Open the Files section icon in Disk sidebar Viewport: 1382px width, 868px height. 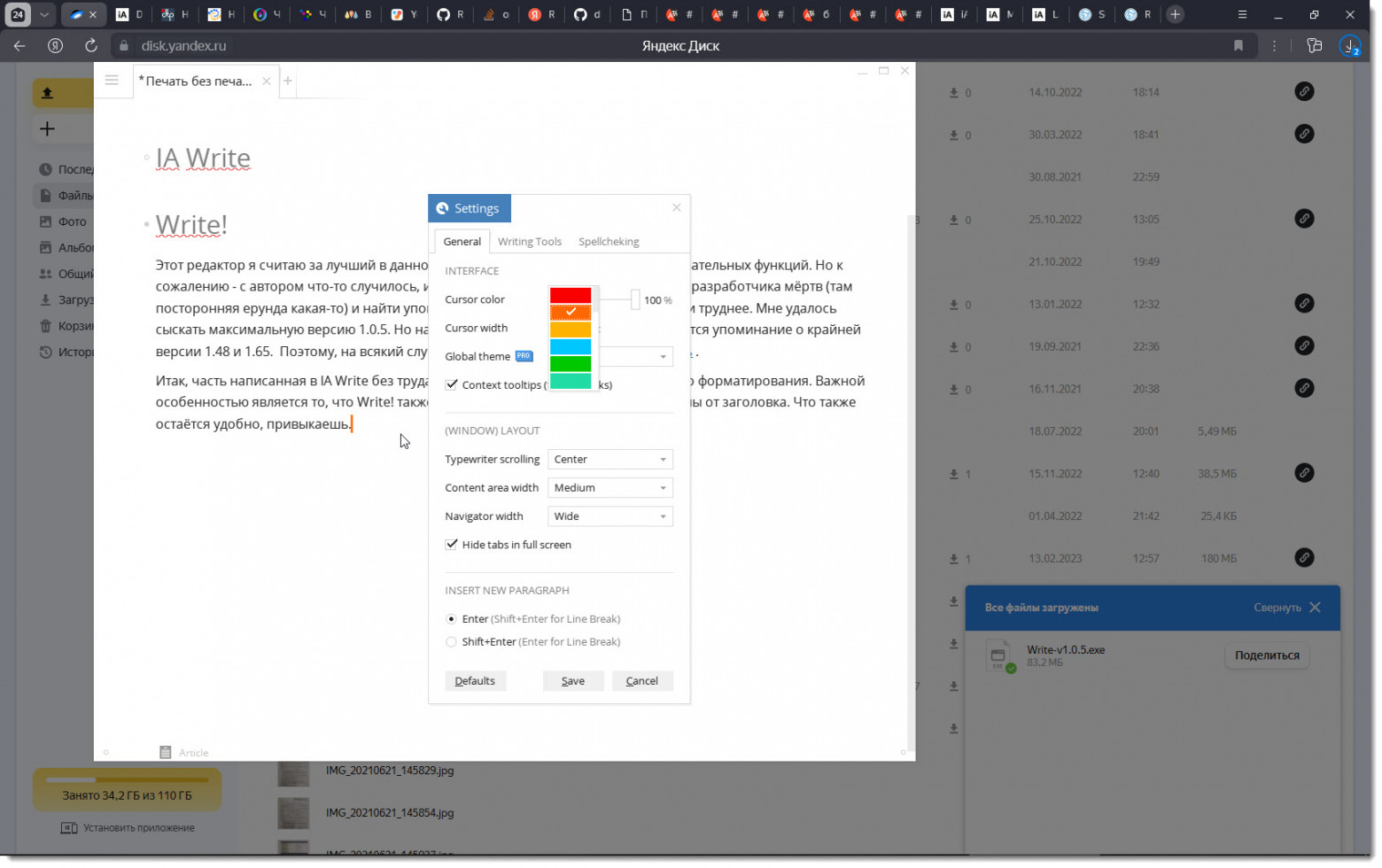46,196
